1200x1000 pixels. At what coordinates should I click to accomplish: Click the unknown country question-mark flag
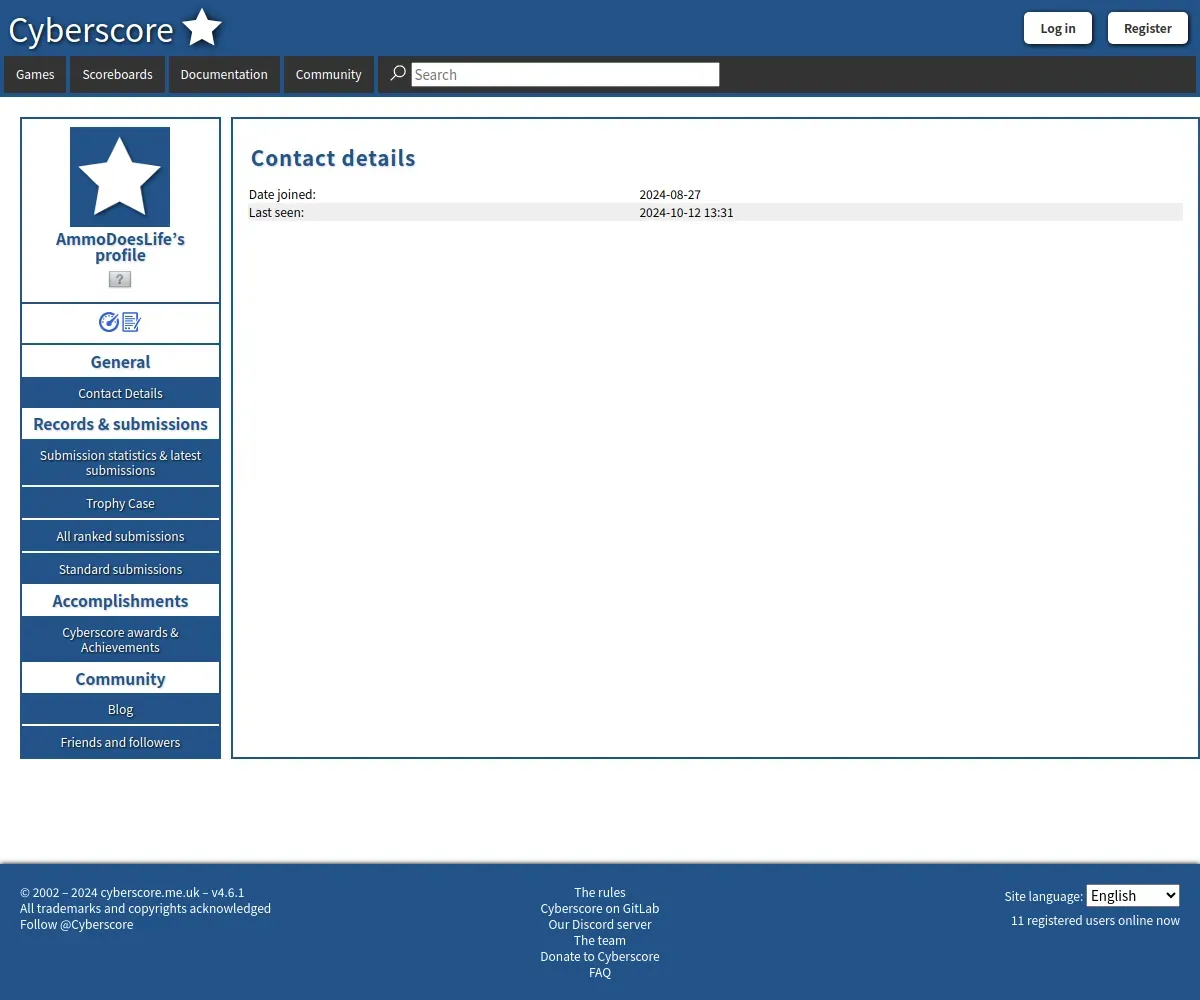point(120,279)
